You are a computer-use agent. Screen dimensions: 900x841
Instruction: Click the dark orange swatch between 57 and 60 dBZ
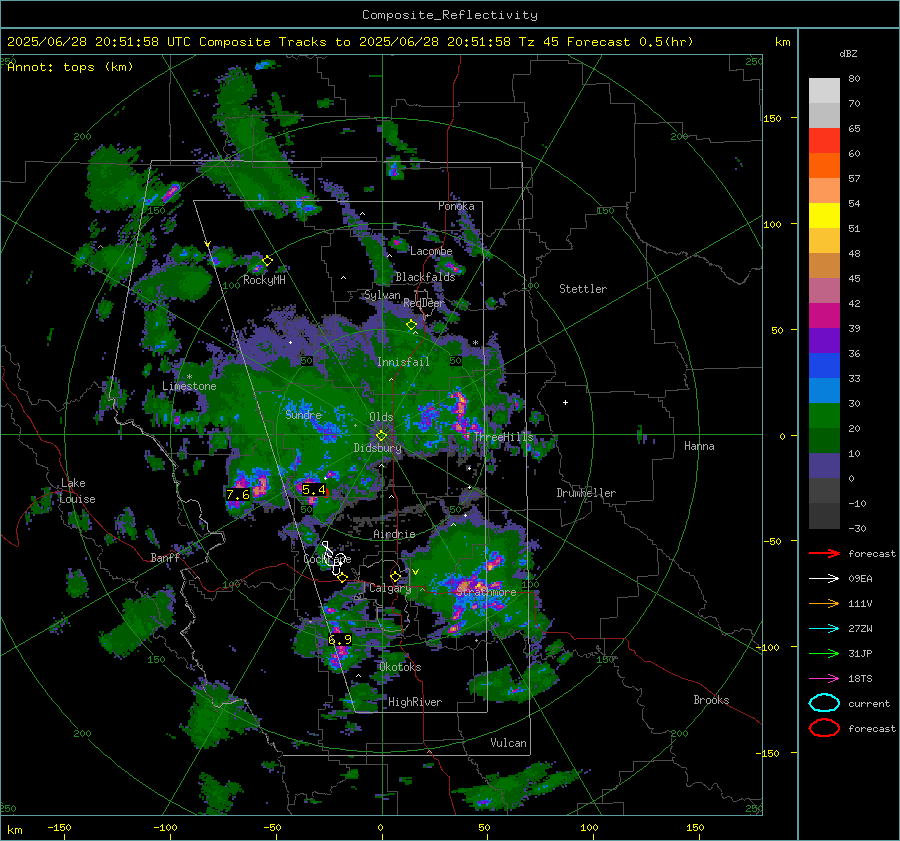pyautogui.click(x=824, y=166)
